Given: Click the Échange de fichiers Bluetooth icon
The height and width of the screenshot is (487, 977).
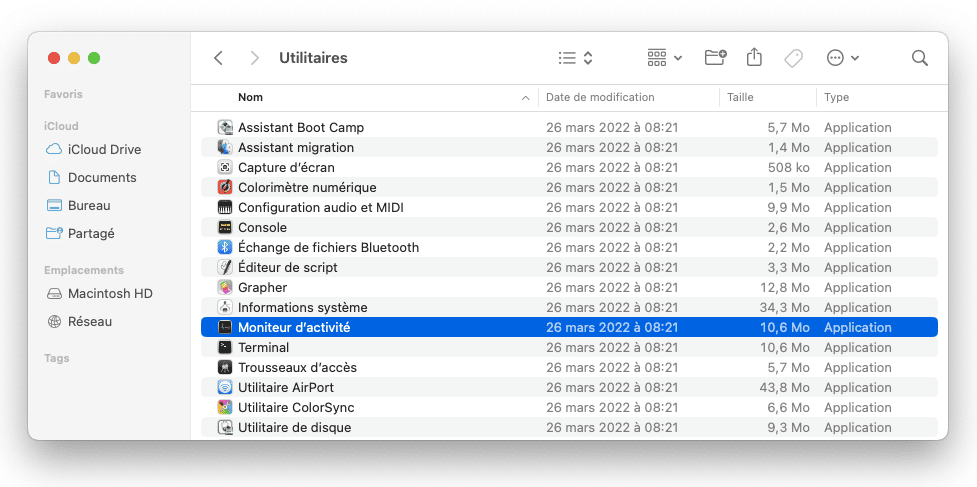Looking at the screenshot, I should tap(225, 247).
